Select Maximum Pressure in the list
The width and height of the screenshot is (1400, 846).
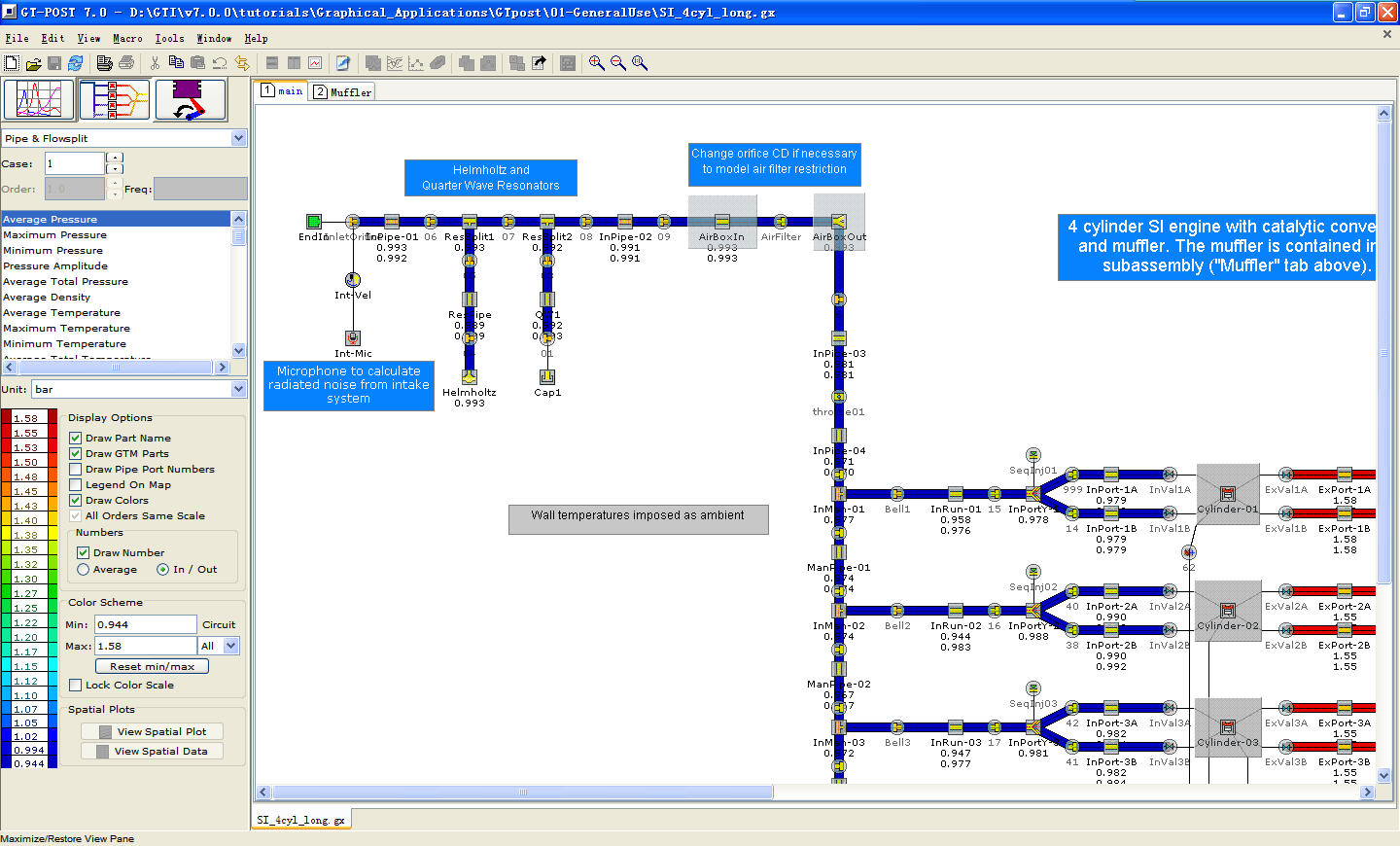point(116,235)
